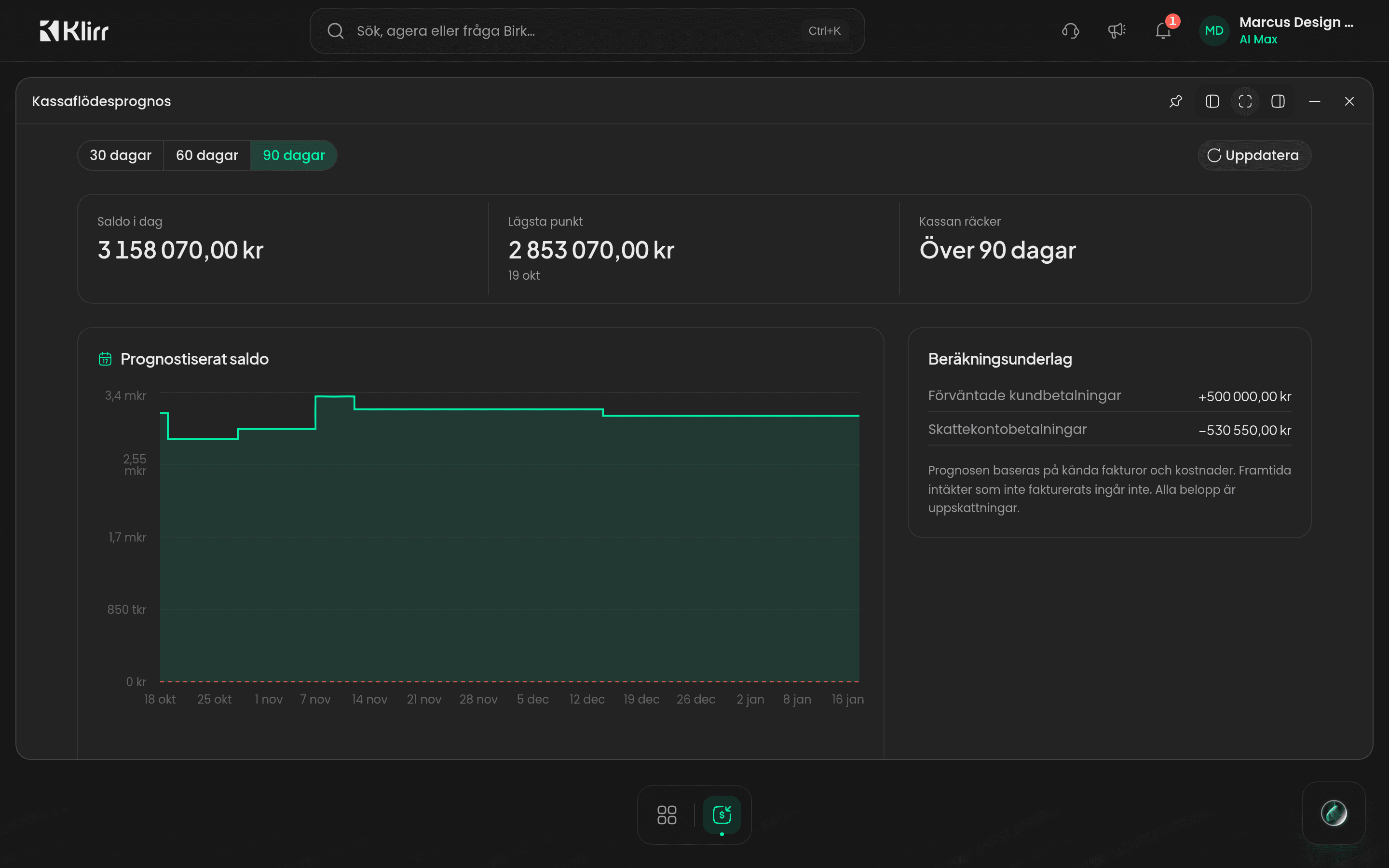Screen dimensions: 1389x868
Task: Open the notifications bell
Action: pos(1163,30)
